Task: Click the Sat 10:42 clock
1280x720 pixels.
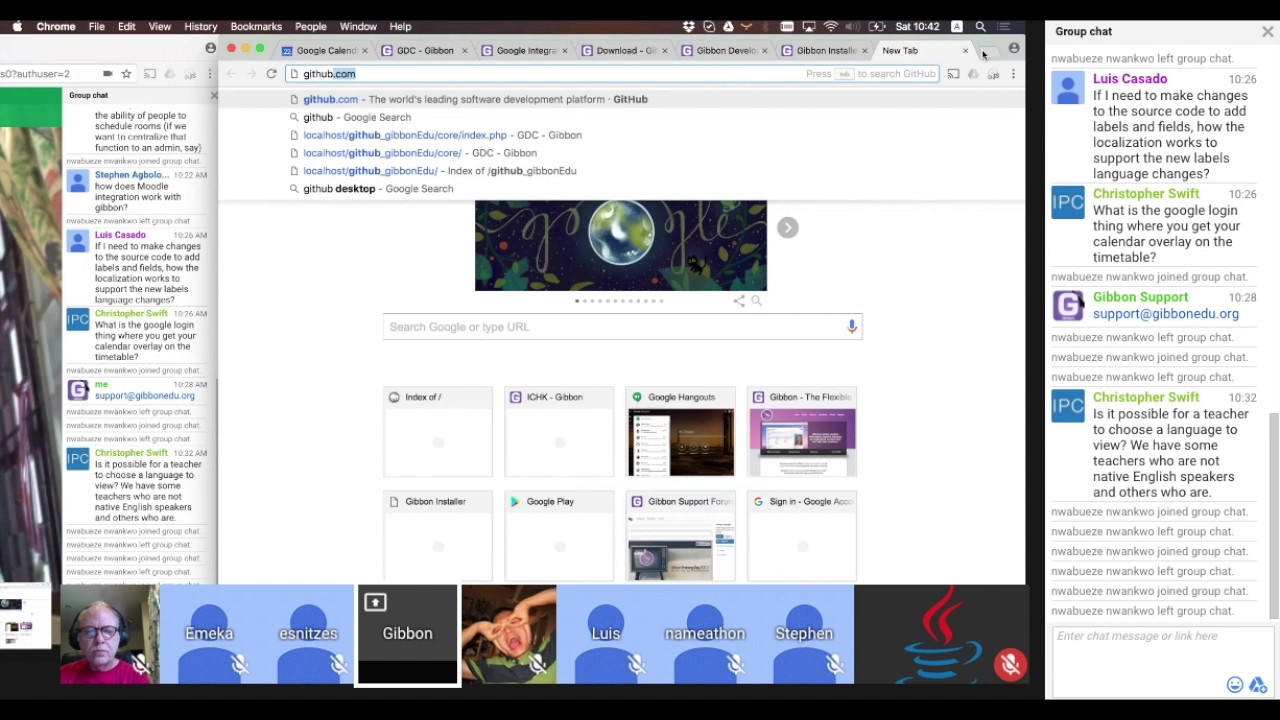Action: (918, 27)
